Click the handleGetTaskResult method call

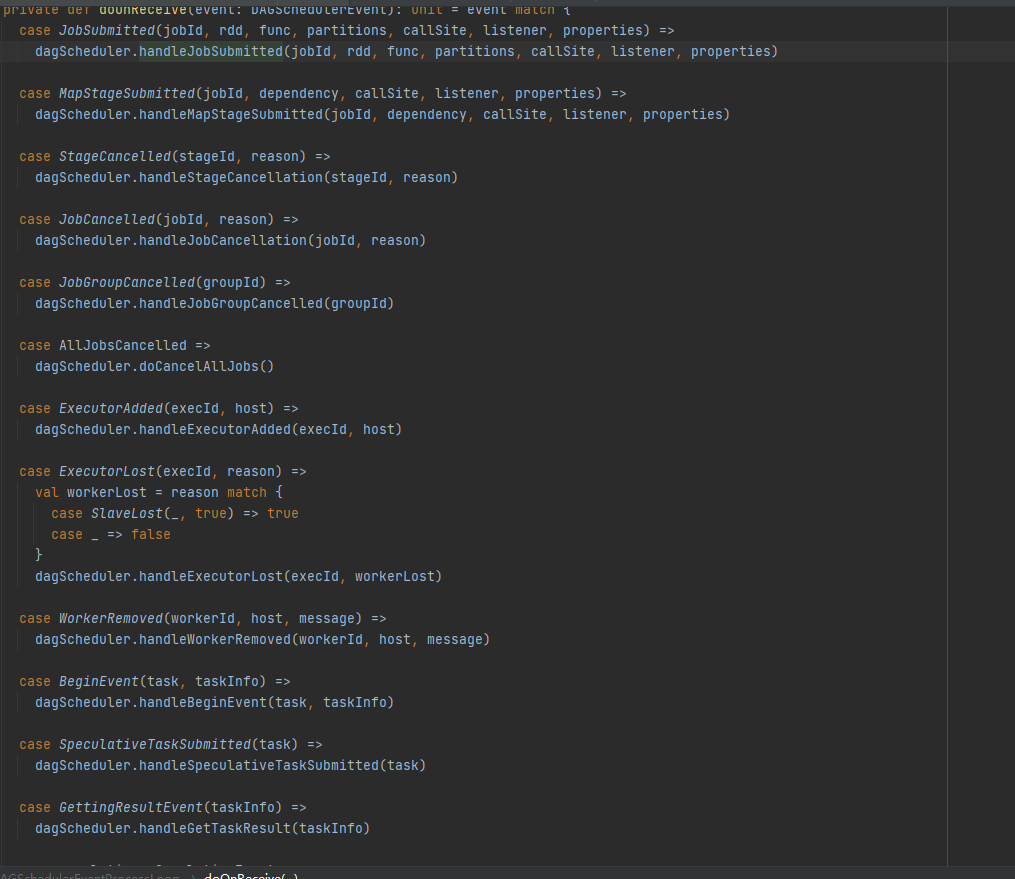(x=215, y=828)
